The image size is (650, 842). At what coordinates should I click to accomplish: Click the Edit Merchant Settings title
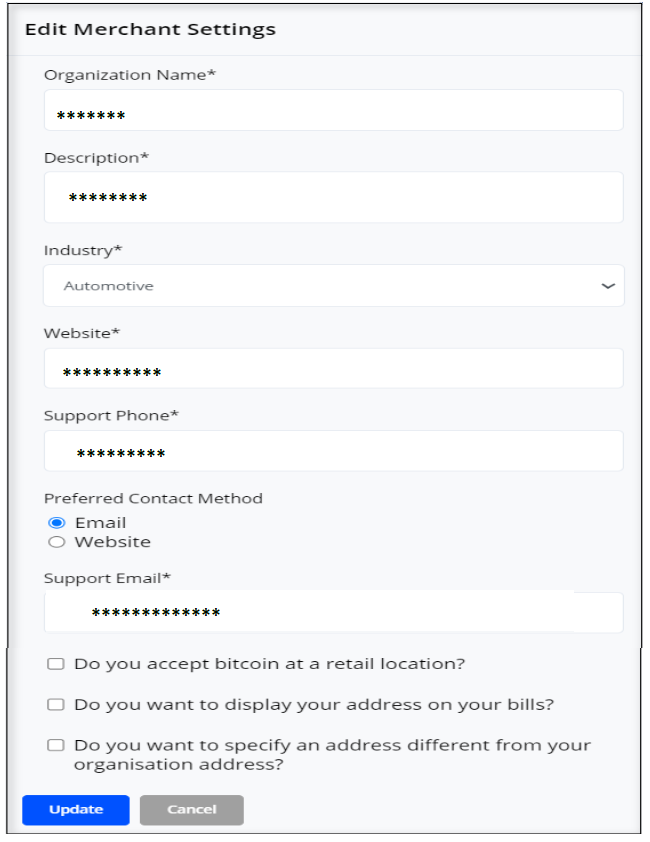[x=148, y=29]
